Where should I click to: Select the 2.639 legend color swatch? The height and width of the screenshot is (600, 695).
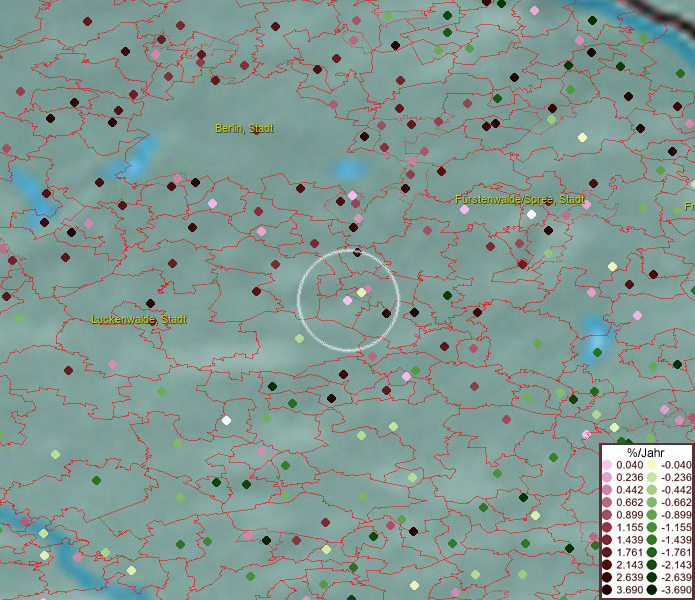(607, 577)
